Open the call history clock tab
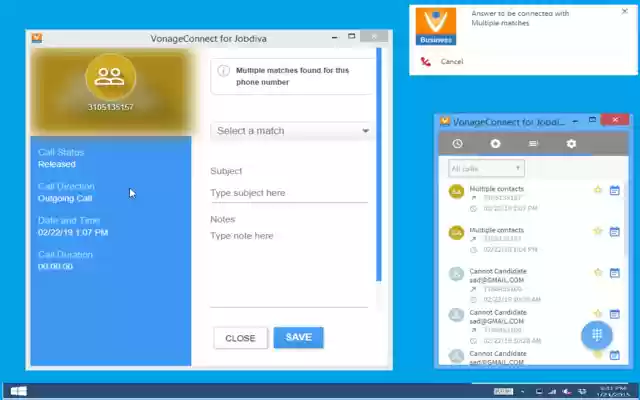This screenshot has height=400, width=640. click(x=457, y=144)
